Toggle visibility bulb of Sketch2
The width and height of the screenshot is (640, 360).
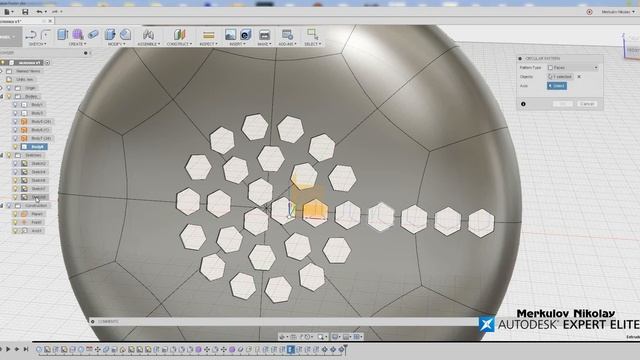tap(16, 164)
